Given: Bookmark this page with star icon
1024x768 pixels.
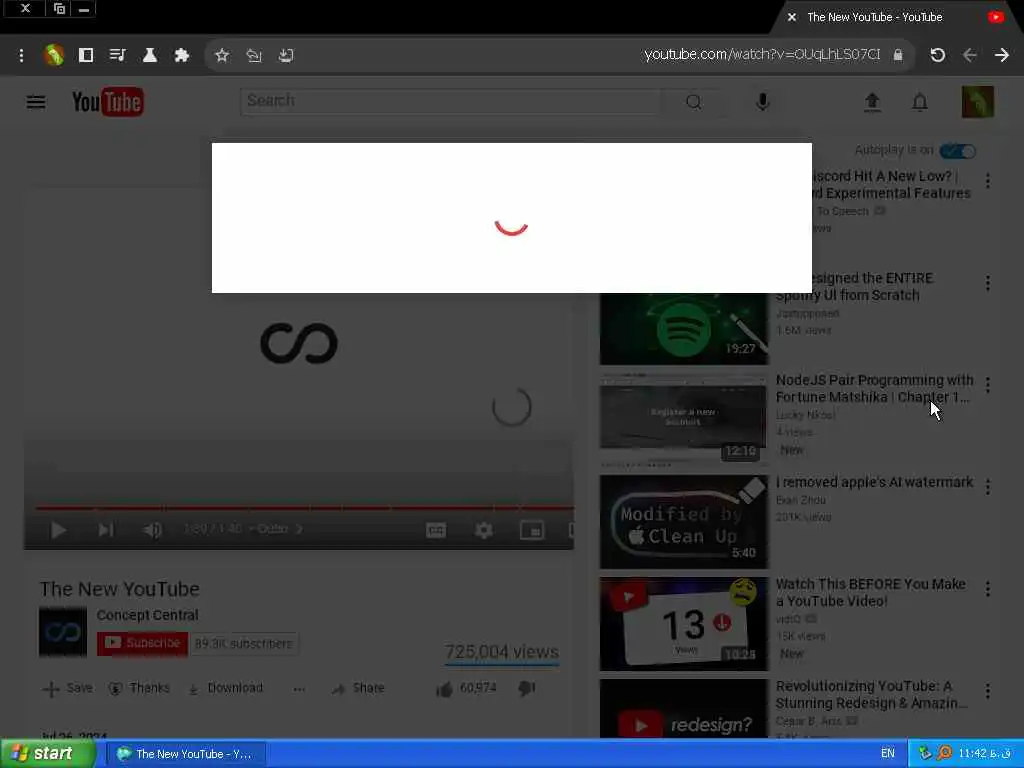Looking at the screenshot, I should (x=222, y=56).
